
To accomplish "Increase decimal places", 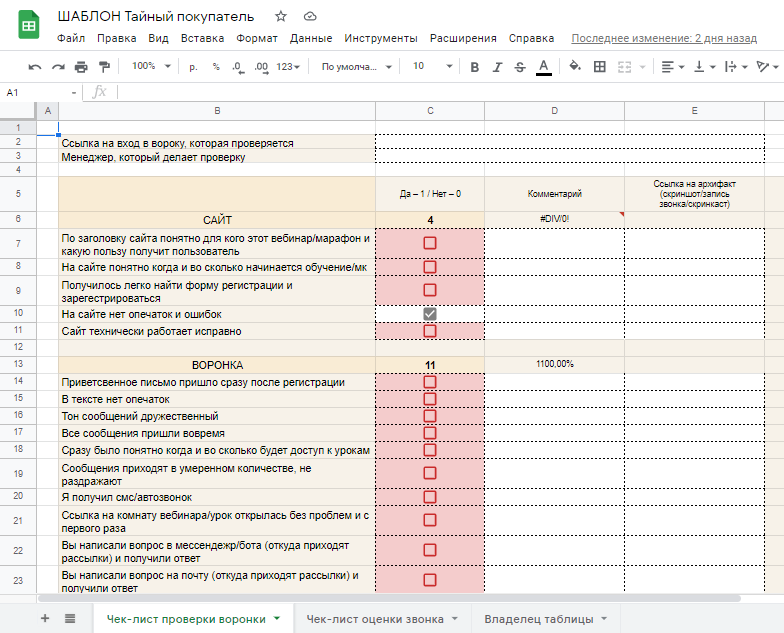I will pos(261,67).
